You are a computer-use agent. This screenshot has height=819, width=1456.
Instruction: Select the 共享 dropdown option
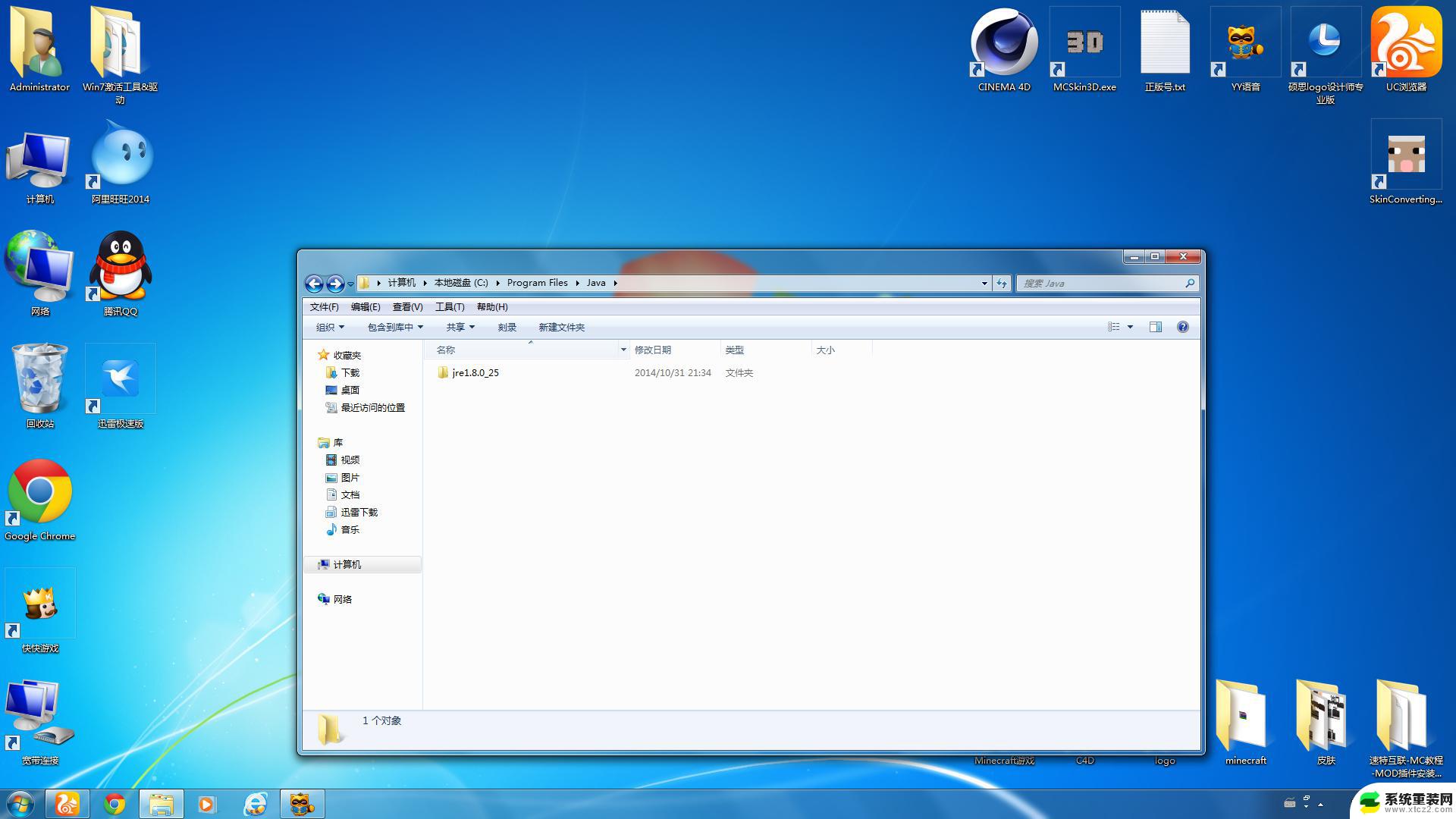(461, 327)
